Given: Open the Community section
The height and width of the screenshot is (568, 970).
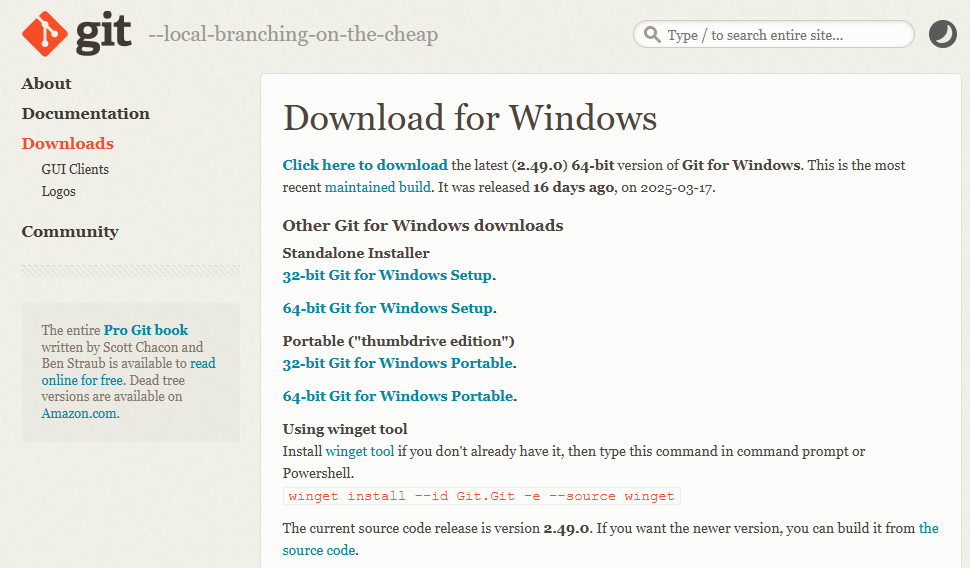Looking at the screenshot, I should pyautogui.click(x=70, y=231).
